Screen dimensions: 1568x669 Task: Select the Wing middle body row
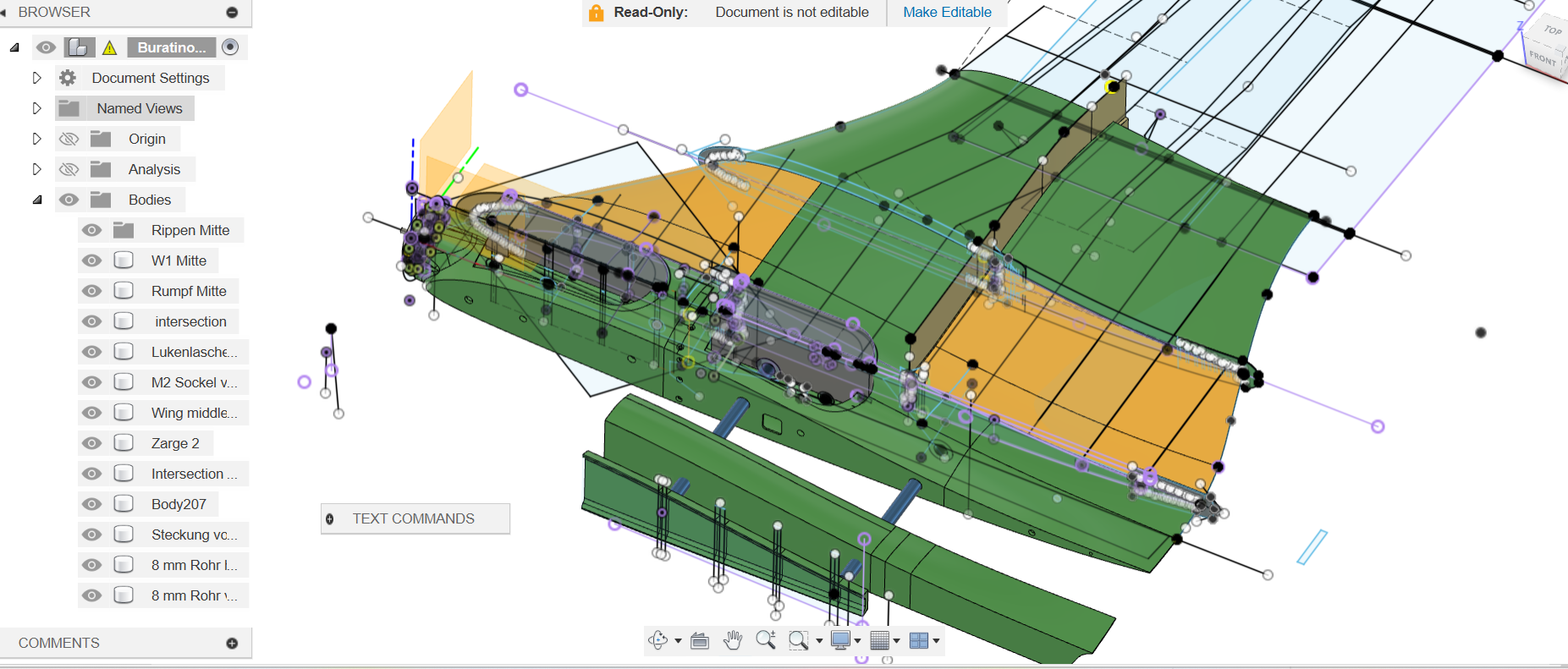click(x=162, y=413)
